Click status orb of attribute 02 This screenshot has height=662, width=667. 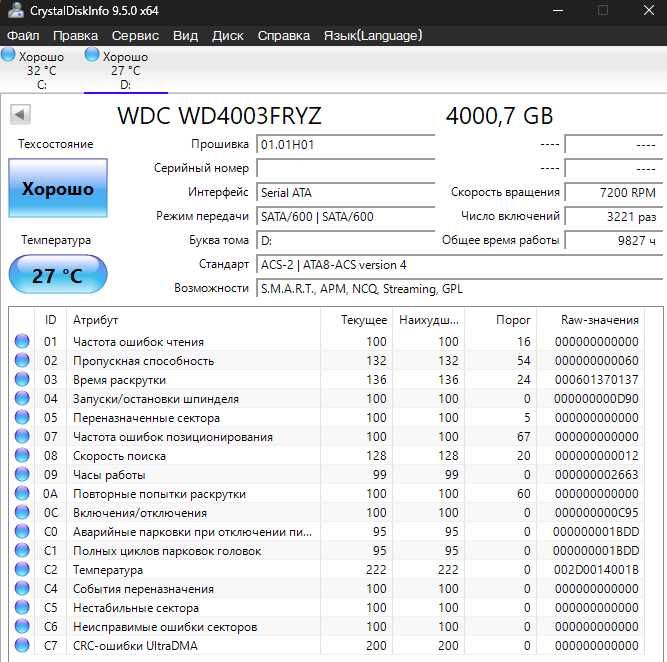[x=22, y=360]
